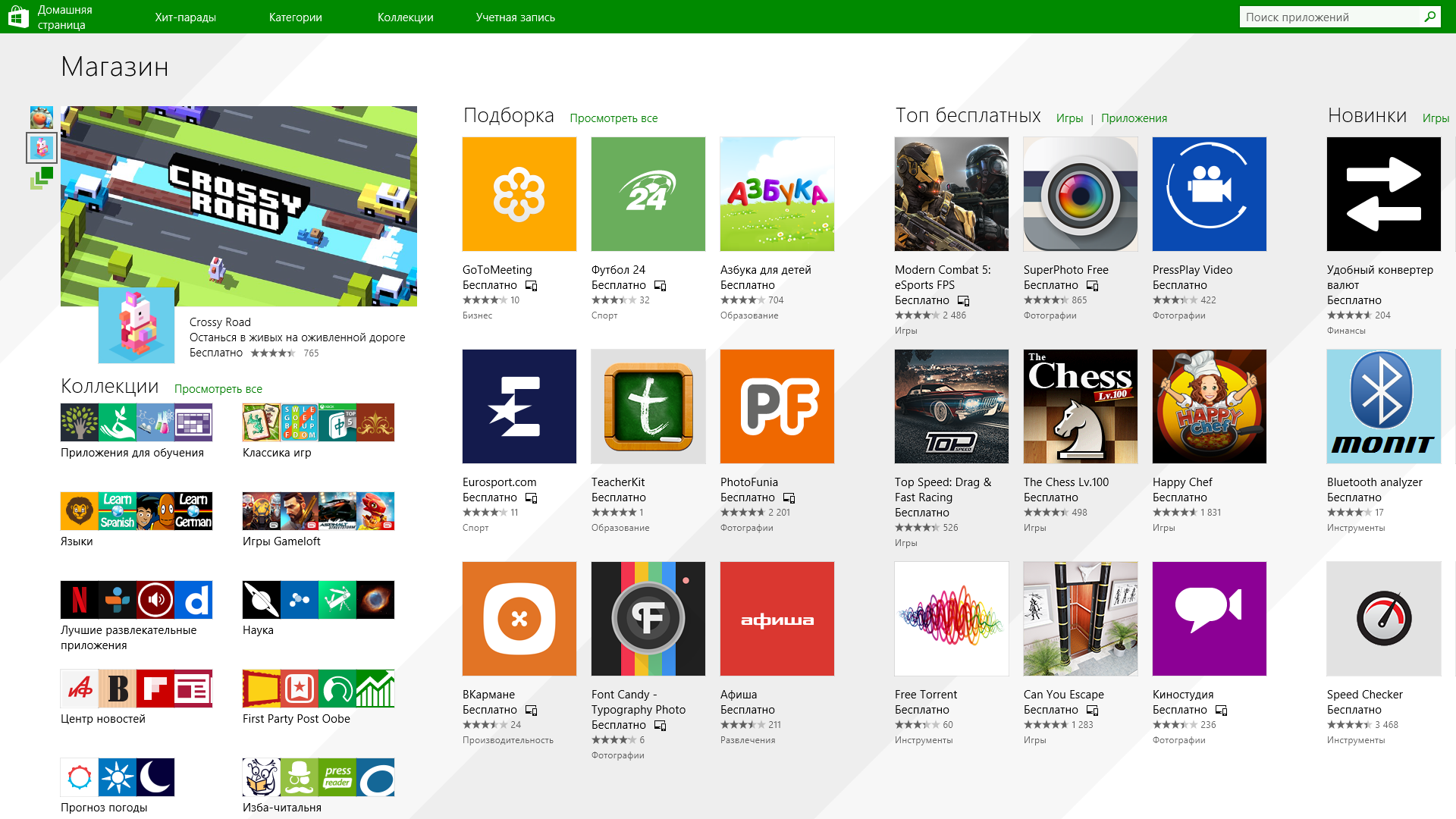
Task: Click Просмотреть все beside Коллекции
Action: 218,389
